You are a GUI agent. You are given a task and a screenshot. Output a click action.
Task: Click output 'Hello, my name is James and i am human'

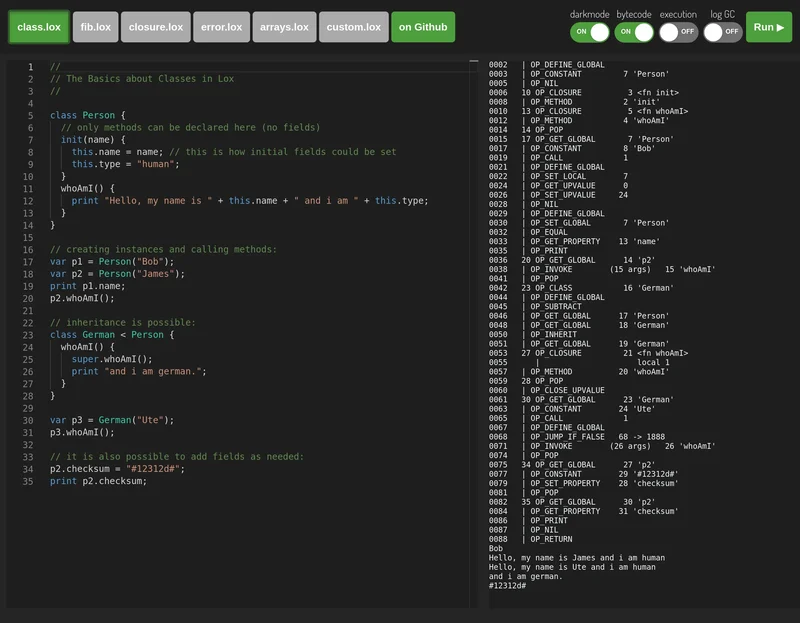[x=577, y=558]
